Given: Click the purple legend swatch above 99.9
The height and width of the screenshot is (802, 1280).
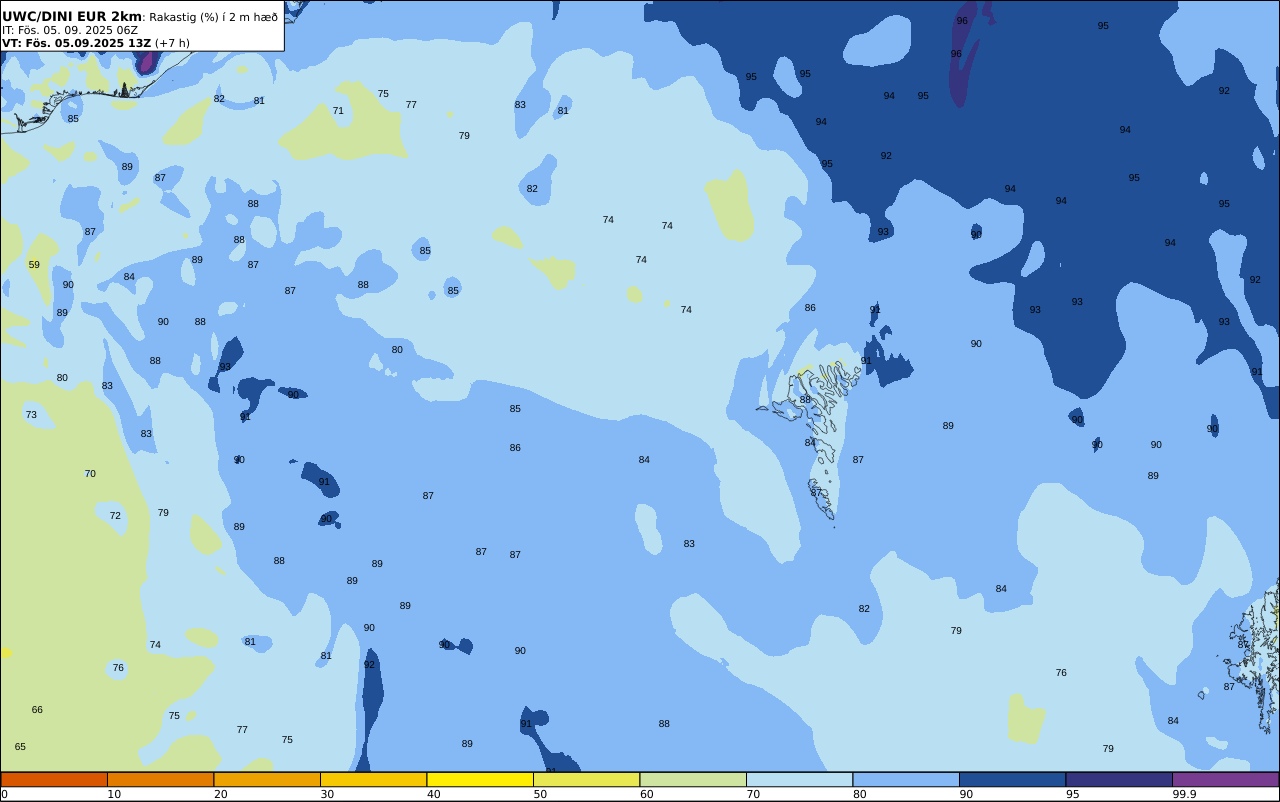Looking at the screenshot, I should pyautogui.click(x=1225, y=779).
